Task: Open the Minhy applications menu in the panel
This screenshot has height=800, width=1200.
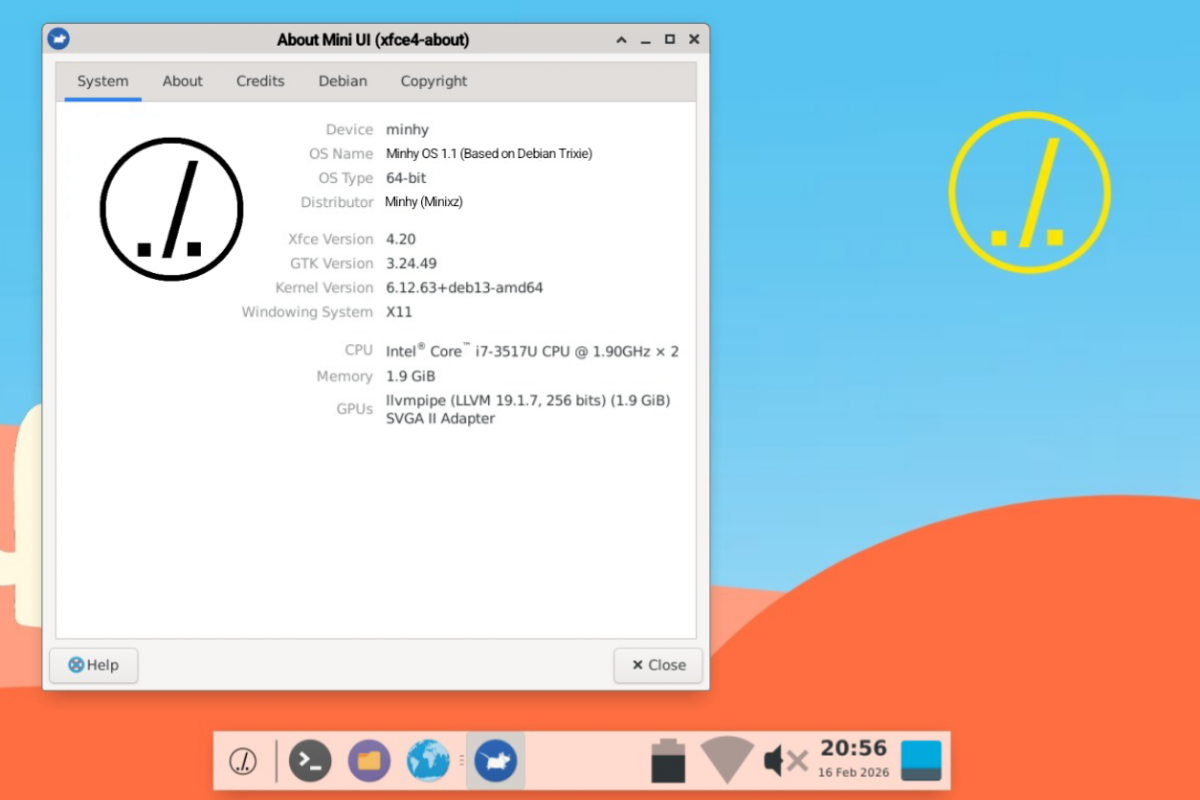Action: click(x=243, y=761)
